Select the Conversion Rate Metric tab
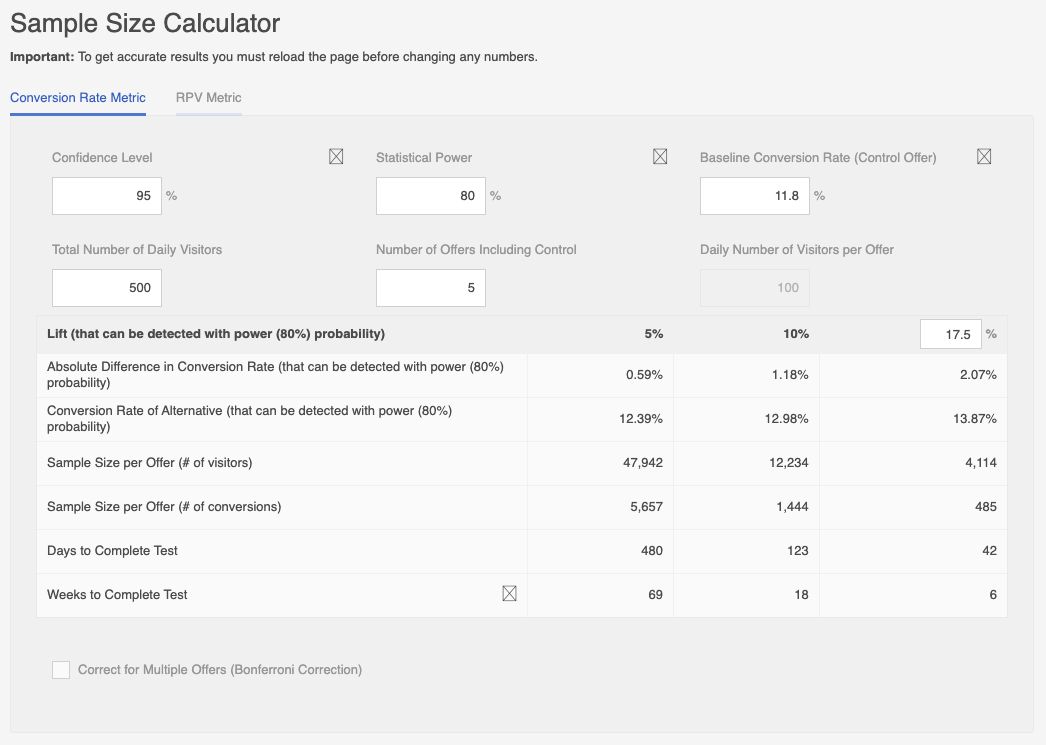Screen dimensions: 1046x745 pyautogui.click(x=78, y=98)
